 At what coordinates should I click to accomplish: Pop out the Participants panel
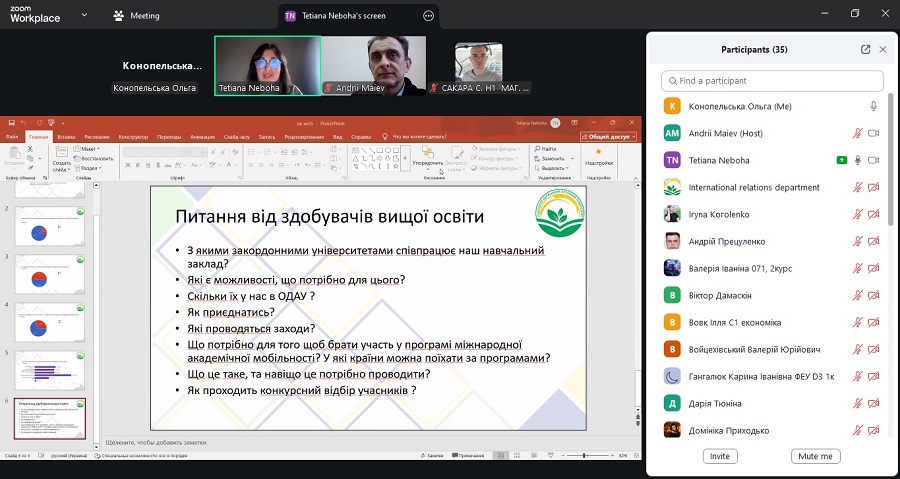pos(865,49)
